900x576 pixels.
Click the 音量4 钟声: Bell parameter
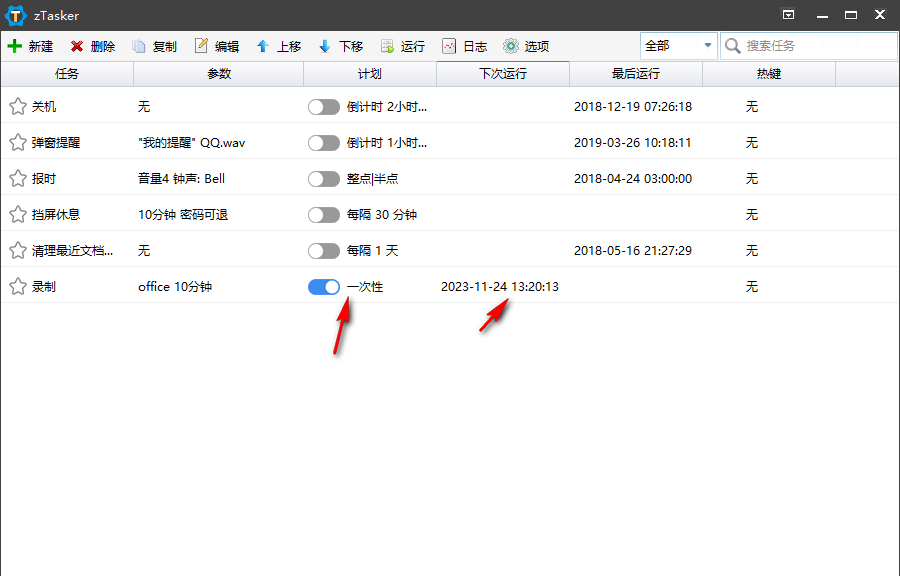[181, 179]
